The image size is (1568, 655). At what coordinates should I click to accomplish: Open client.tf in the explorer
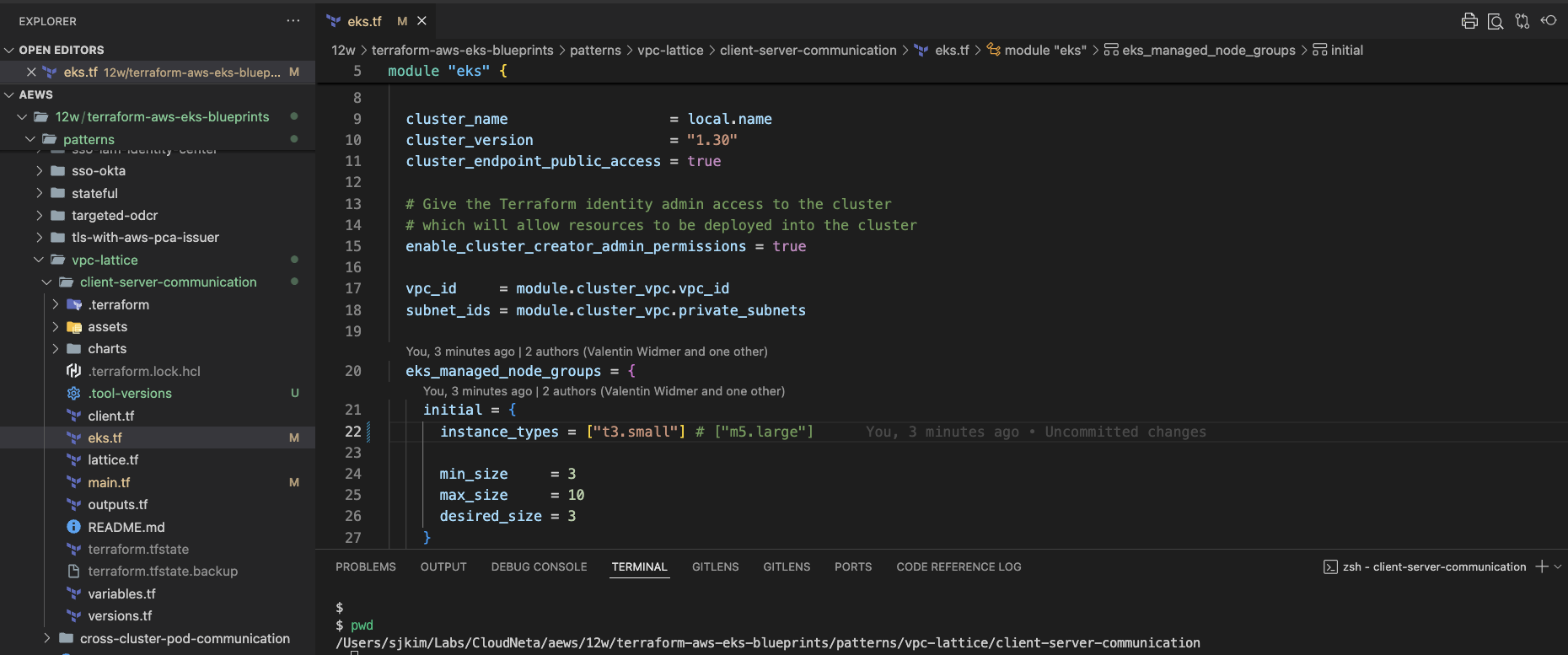[111, 416]
